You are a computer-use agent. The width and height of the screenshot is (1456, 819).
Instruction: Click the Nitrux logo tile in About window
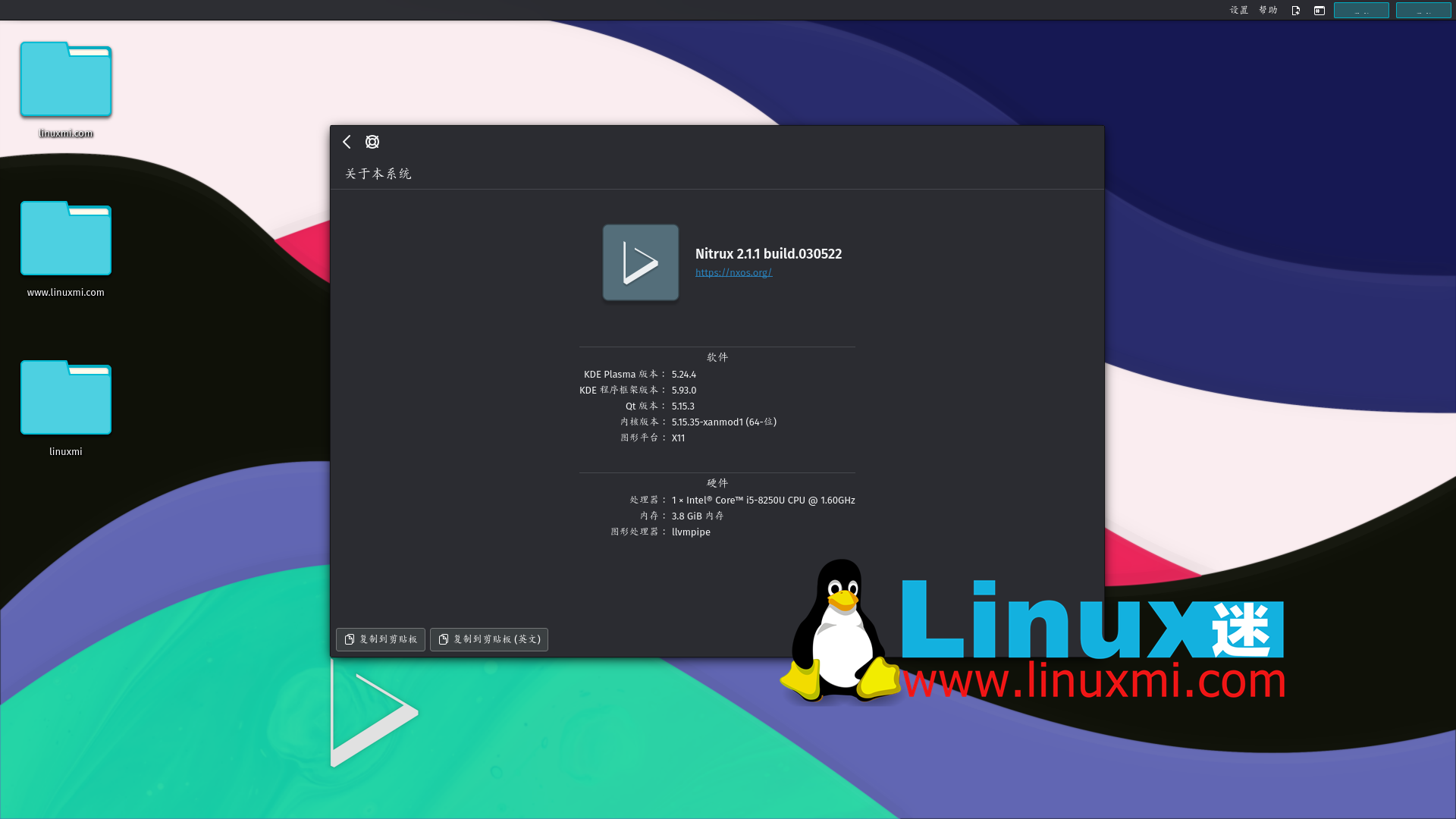pos(641,262)
